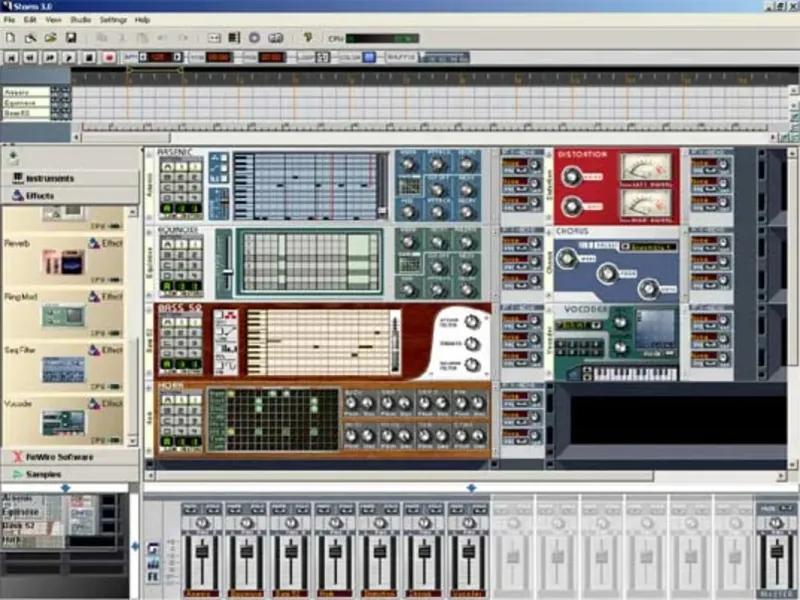Viewport: 800px width, 600px height.
Task: Open the Settings menu
Action: (113, 19)
